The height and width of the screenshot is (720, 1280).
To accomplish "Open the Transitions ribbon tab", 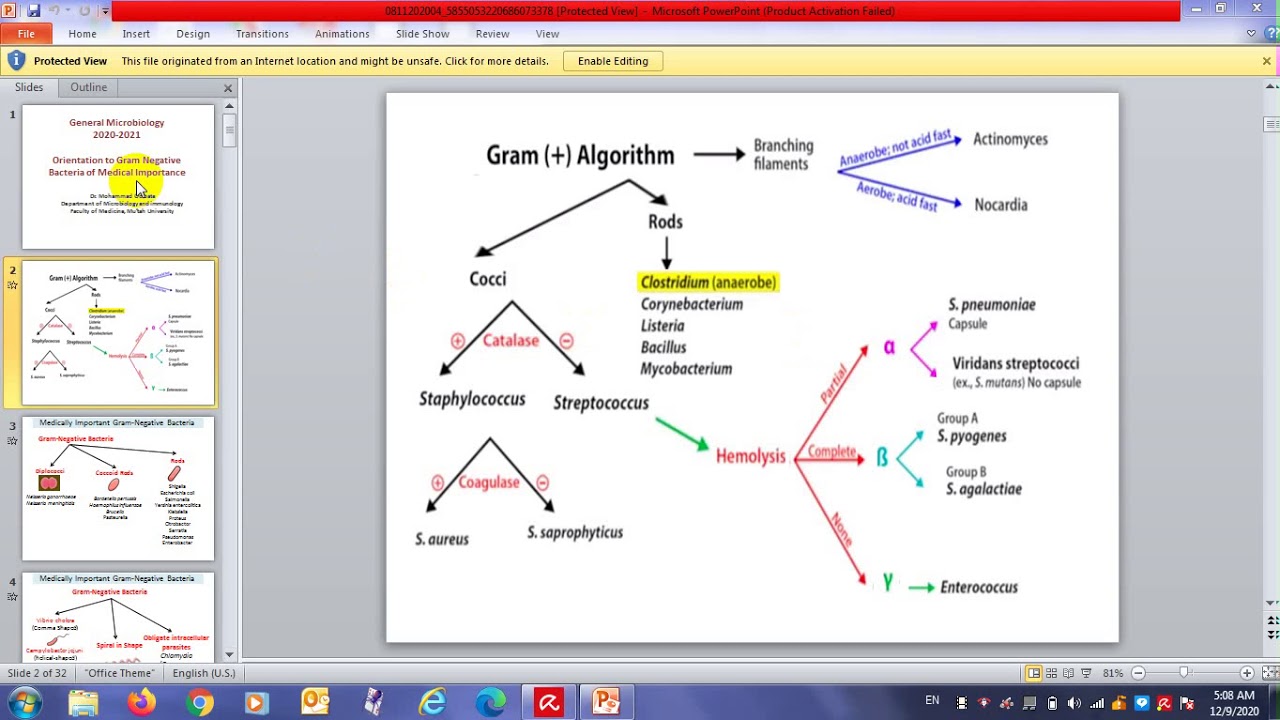I will 262,34.
